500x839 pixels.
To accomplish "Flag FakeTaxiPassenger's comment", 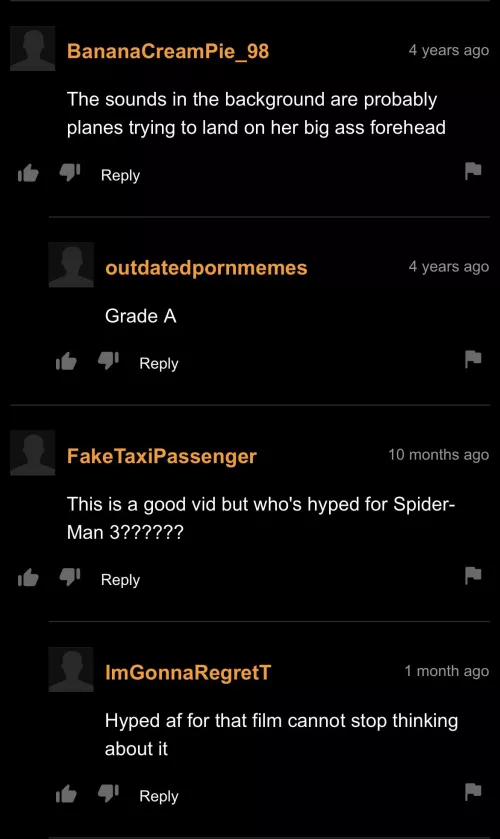I will pyautogui.click(x=473, y=575).
